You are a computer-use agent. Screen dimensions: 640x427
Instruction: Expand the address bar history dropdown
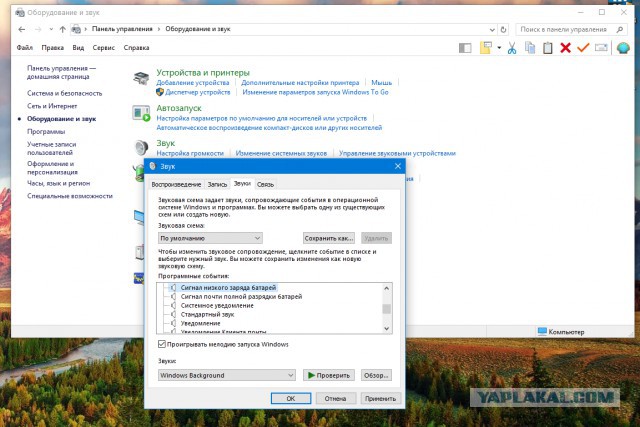tap(492, 30)
